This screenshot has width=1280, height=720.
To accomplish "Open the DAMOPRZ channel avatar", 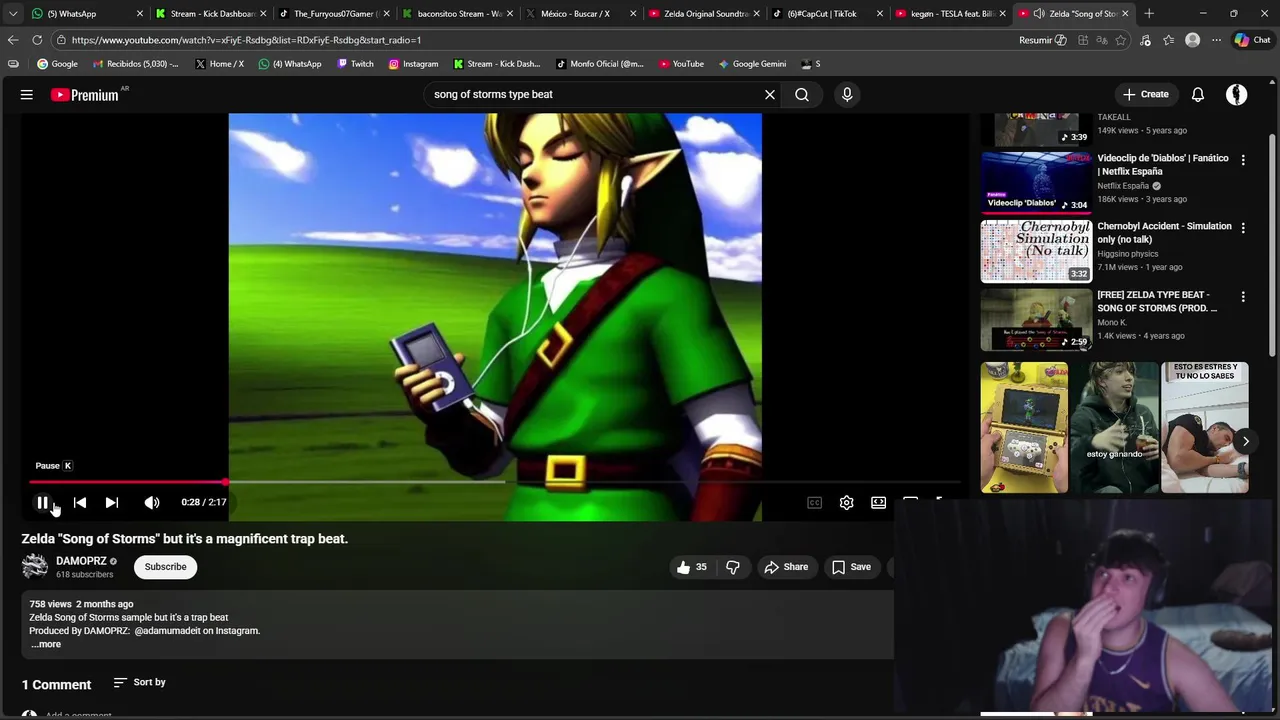I will [35, 567].
